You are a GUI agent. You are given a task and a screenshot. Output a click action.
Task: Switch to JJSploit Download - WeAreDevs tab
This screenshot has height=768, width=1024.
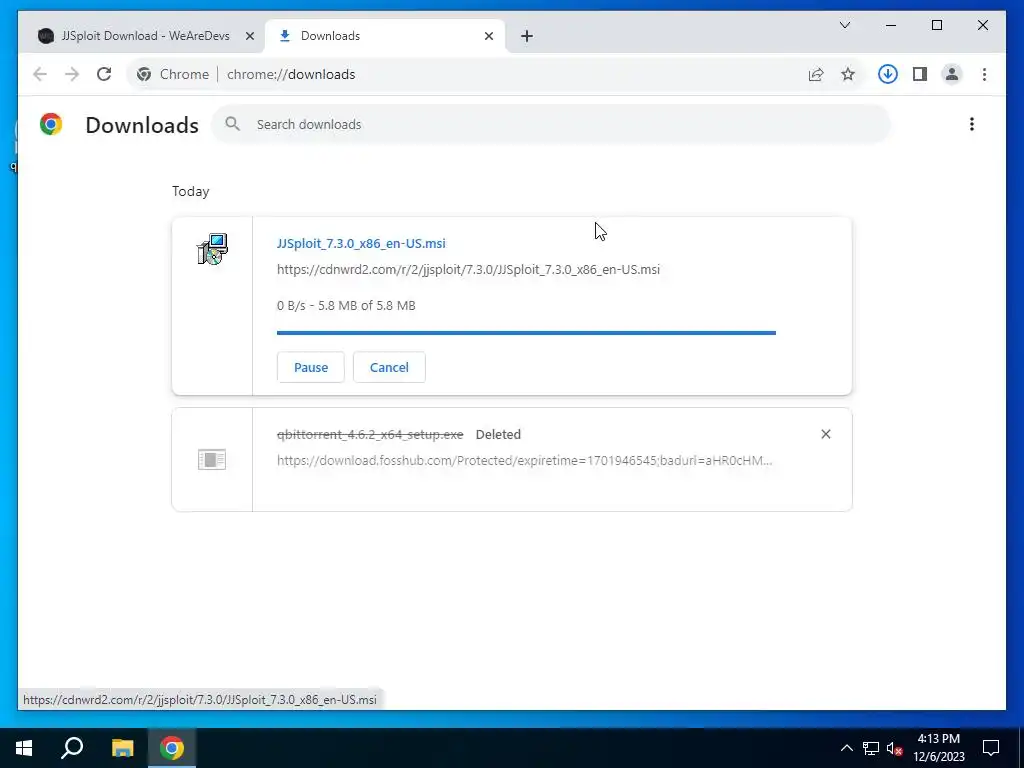point(145,36)
